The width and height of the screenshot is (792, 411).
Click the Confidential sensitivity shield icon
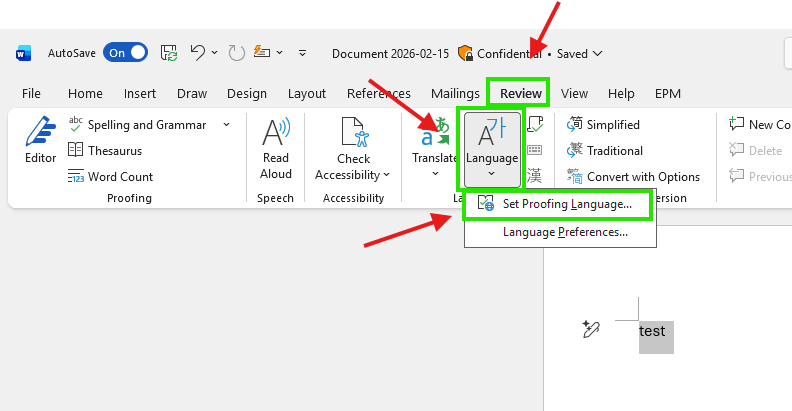[x=465, y=53]
